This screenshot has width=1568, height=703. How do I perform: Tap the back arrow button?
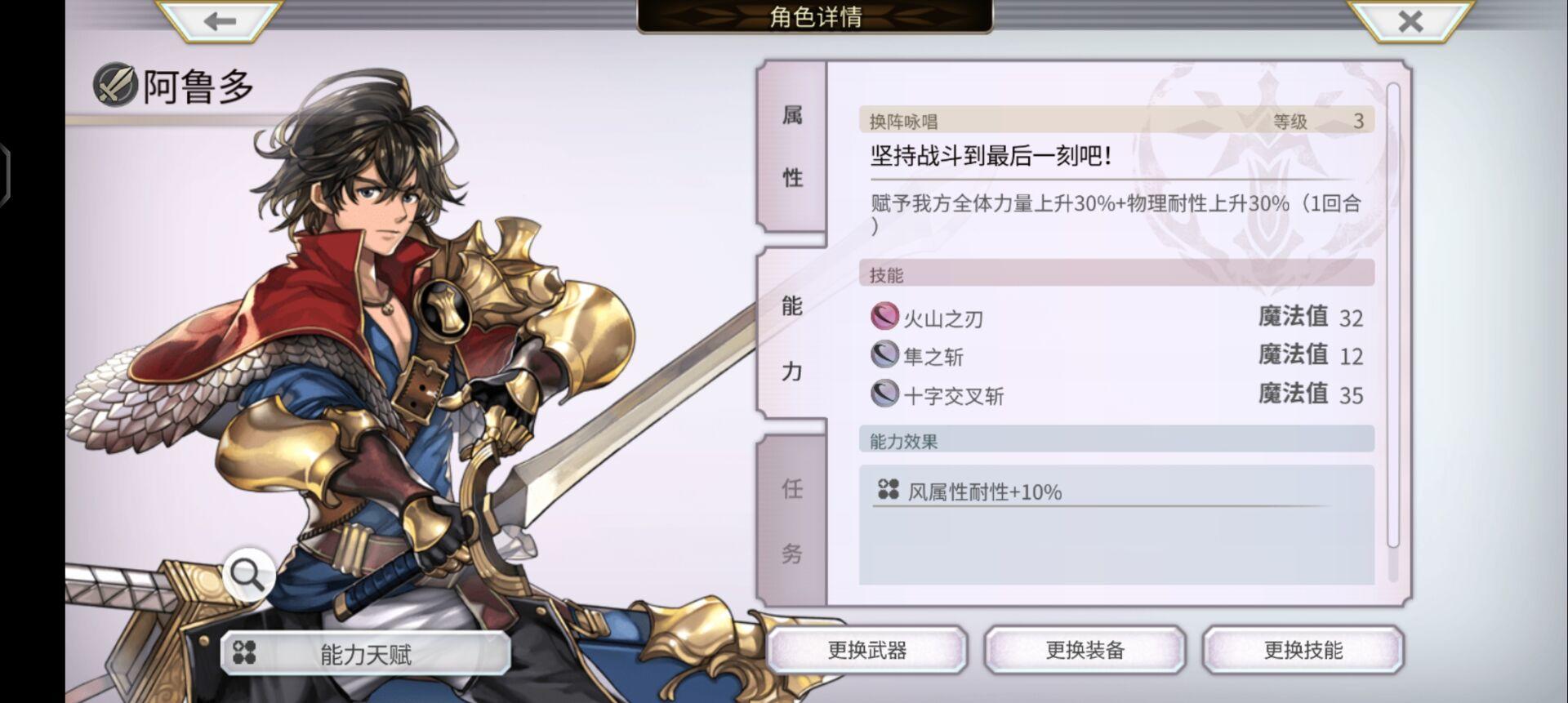(x=219, y=20)
